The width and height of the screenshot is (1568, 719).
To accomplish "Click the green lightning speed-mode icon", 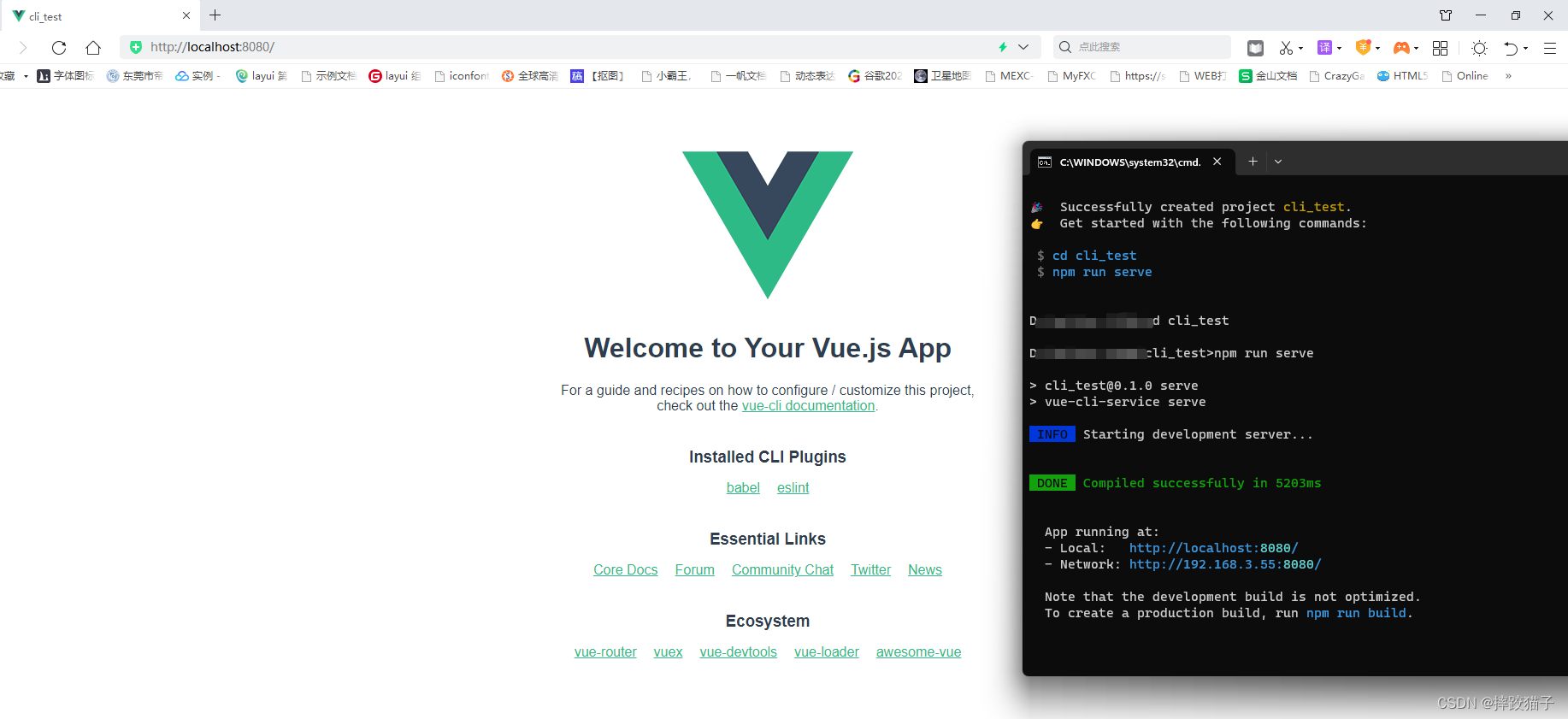I will 1003,47.
